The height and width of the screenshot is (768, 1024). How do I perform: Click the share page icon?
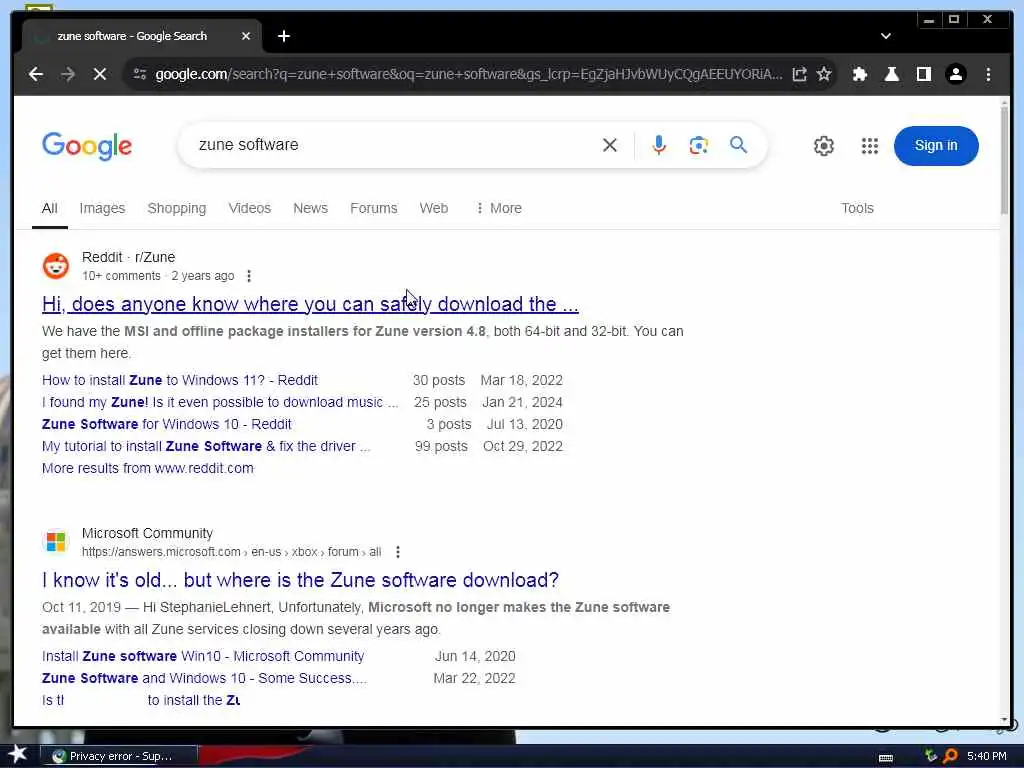(799, 74)
